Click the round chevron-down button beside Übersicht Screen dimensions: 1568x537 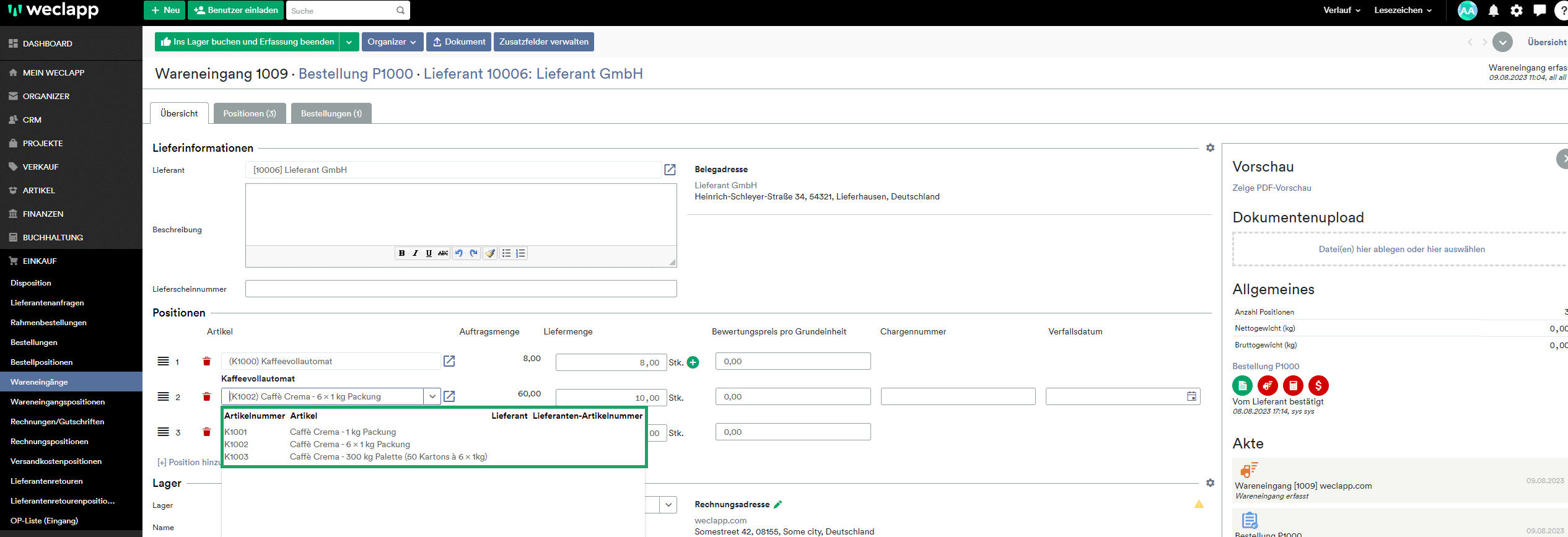[1502, 42]
